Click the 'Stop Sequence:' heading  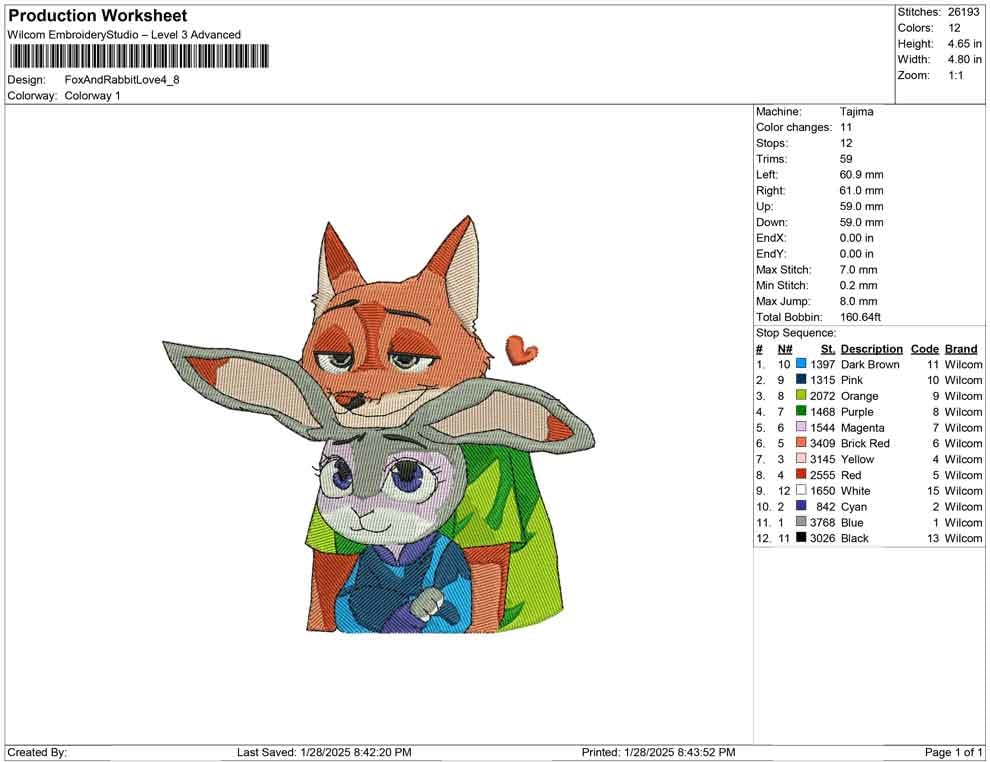point(796,333)
